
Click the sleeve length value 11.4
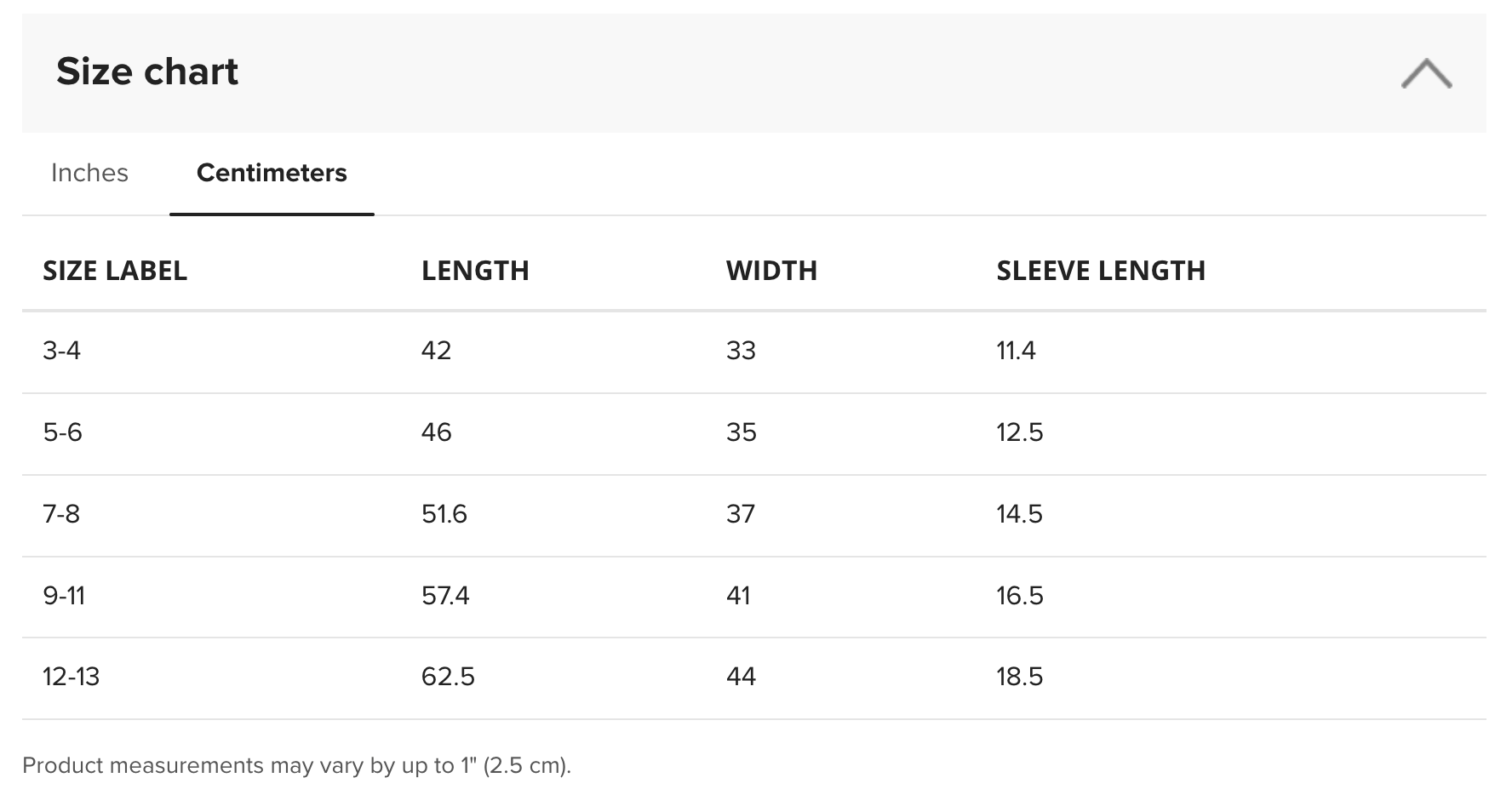click(x=1016, y=351)
